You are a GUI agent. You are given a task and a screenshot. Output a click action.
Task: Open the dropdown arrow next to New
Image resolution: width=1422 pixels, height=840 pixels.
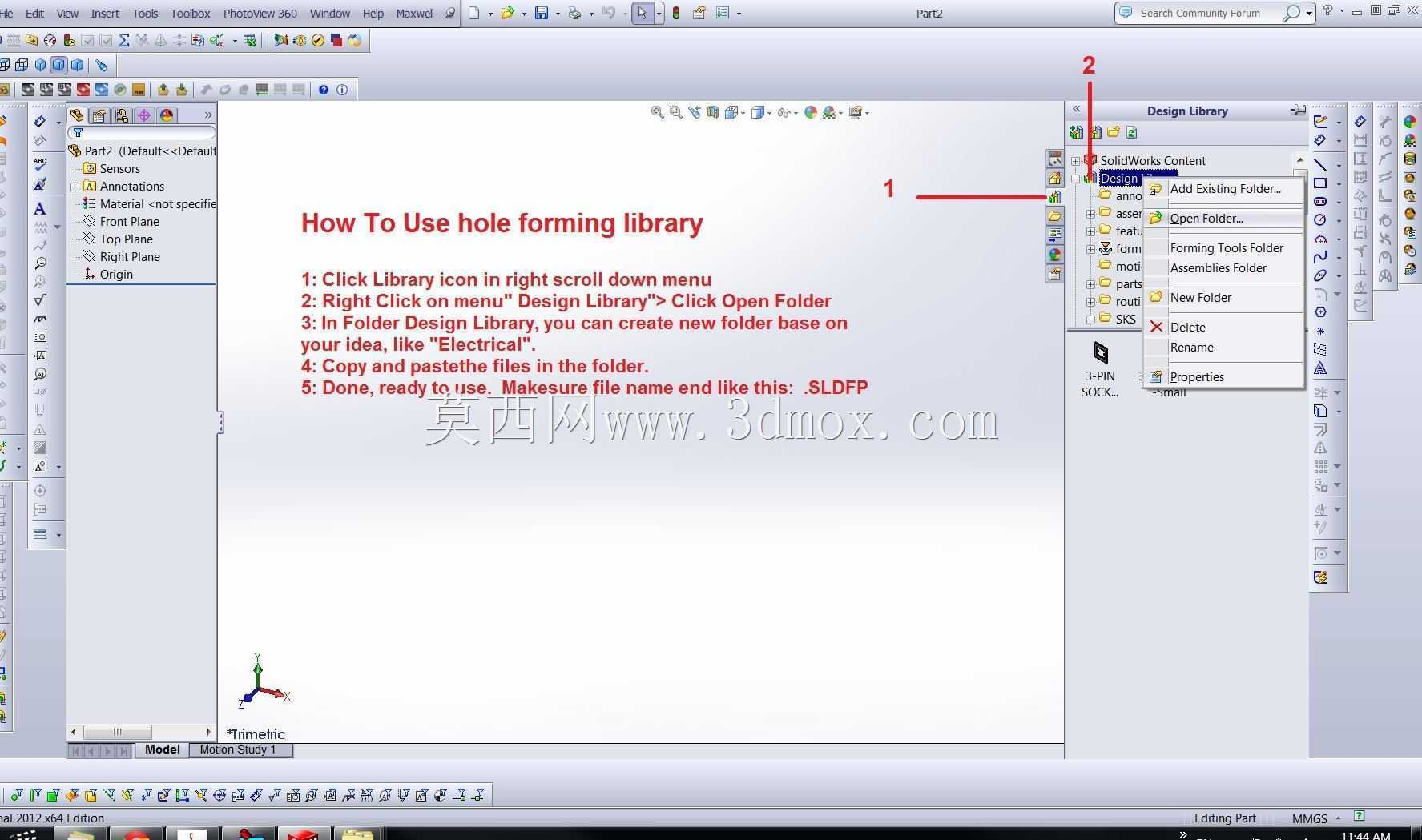(490, 14)
